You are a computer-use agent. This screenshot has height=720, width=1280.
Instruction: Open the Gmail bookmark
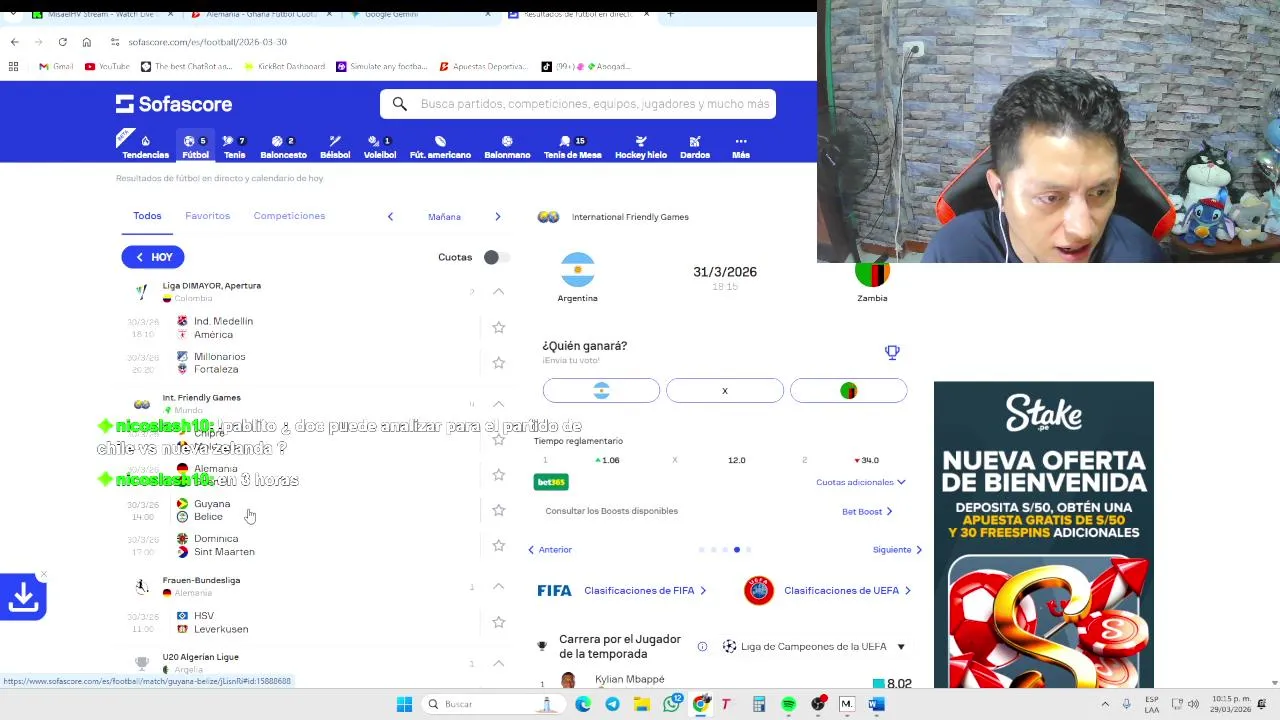(56, 66)
